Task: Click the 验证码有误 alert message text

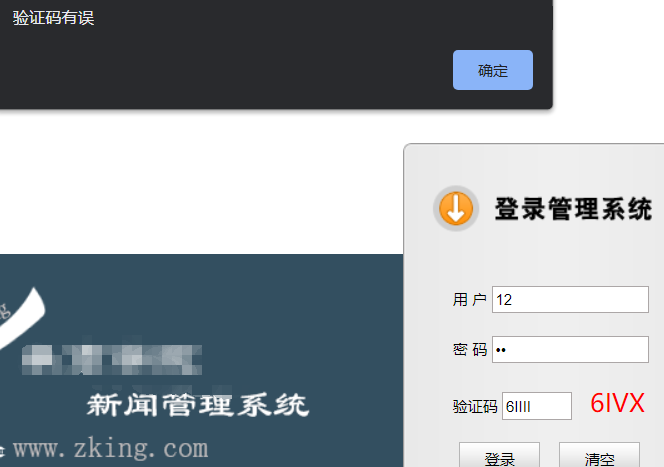Action: 53,18
